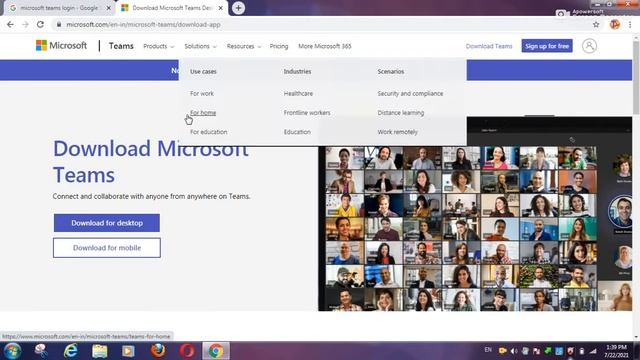
Task: Click the Chrome profile avatar in the toolbar
Action: 615,24
